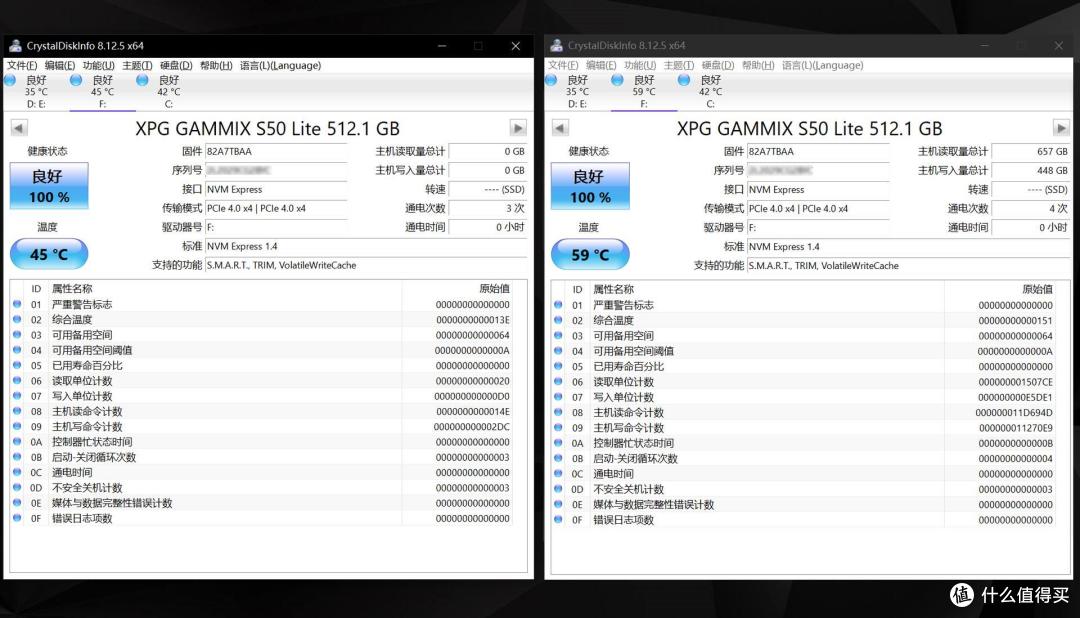Open 帮助(H) menu in left window
This screenshot has width=1080, height=618.
click(216, 65)
